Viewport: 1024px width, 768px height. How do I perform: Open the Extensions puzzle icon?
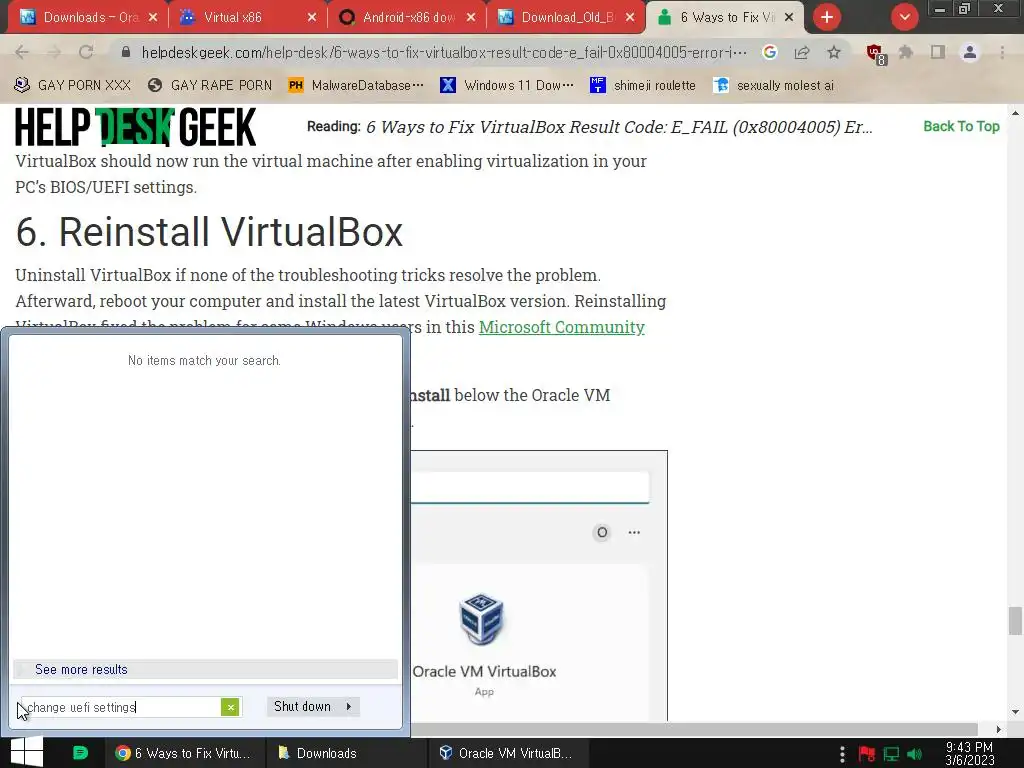(x=906, y=52)
